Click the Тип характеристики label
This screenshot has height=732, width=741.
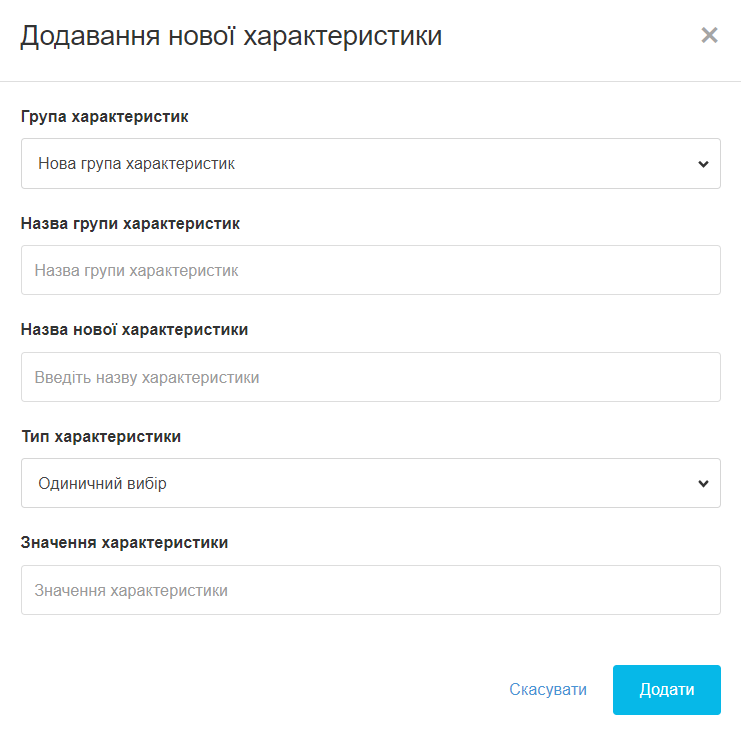101,437
